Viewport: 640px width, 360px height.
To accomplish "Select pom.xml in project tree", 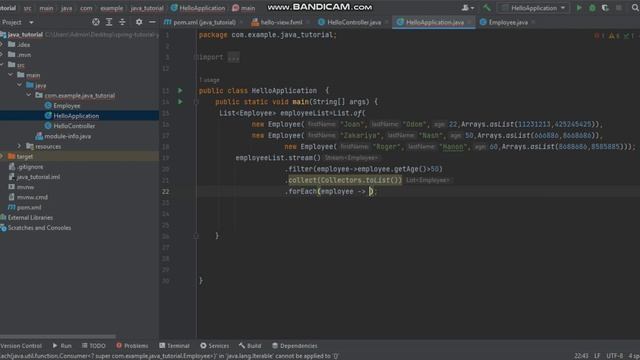I will (29, 207).
